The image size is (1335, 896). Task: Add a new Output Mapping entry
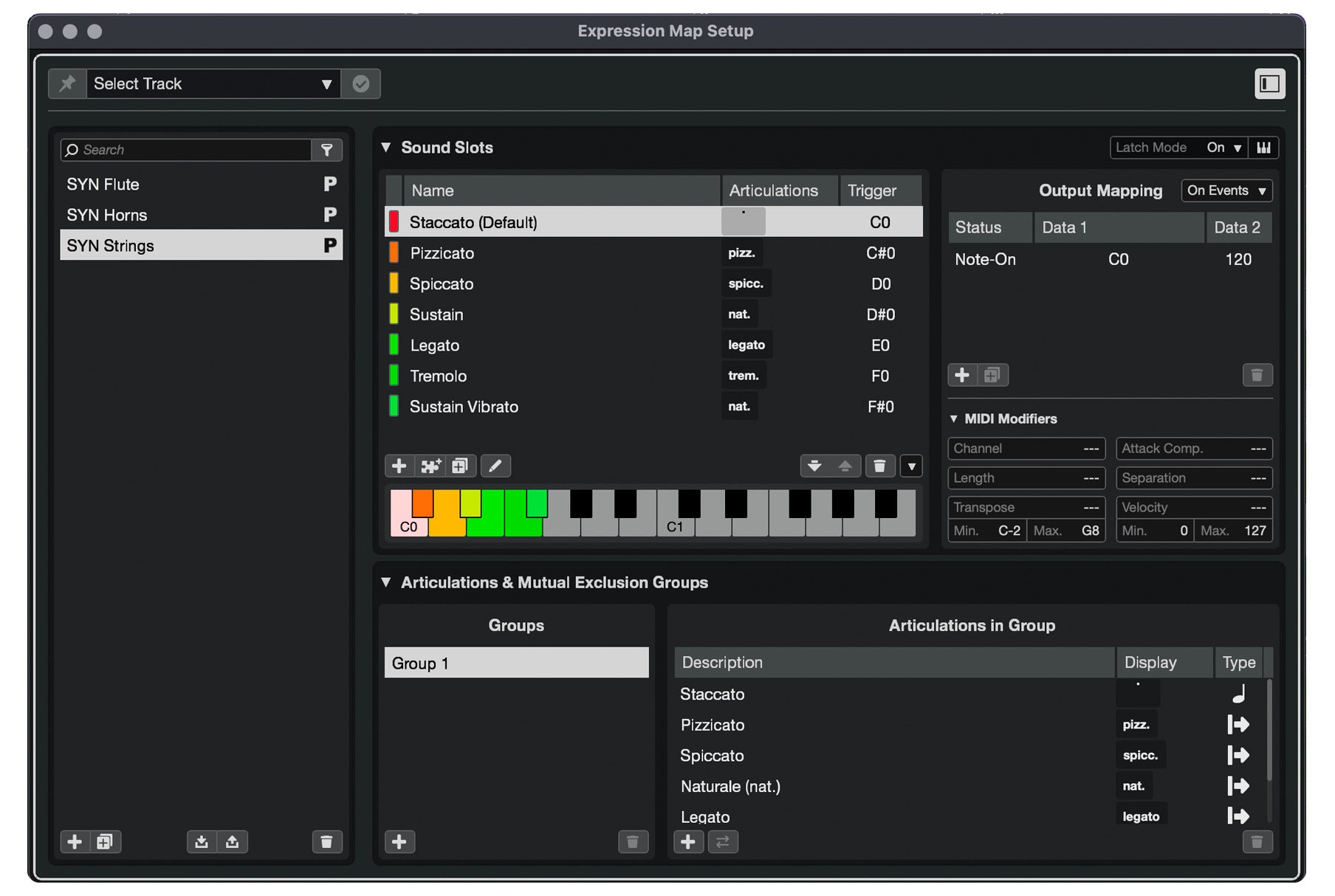coord(962,375)
